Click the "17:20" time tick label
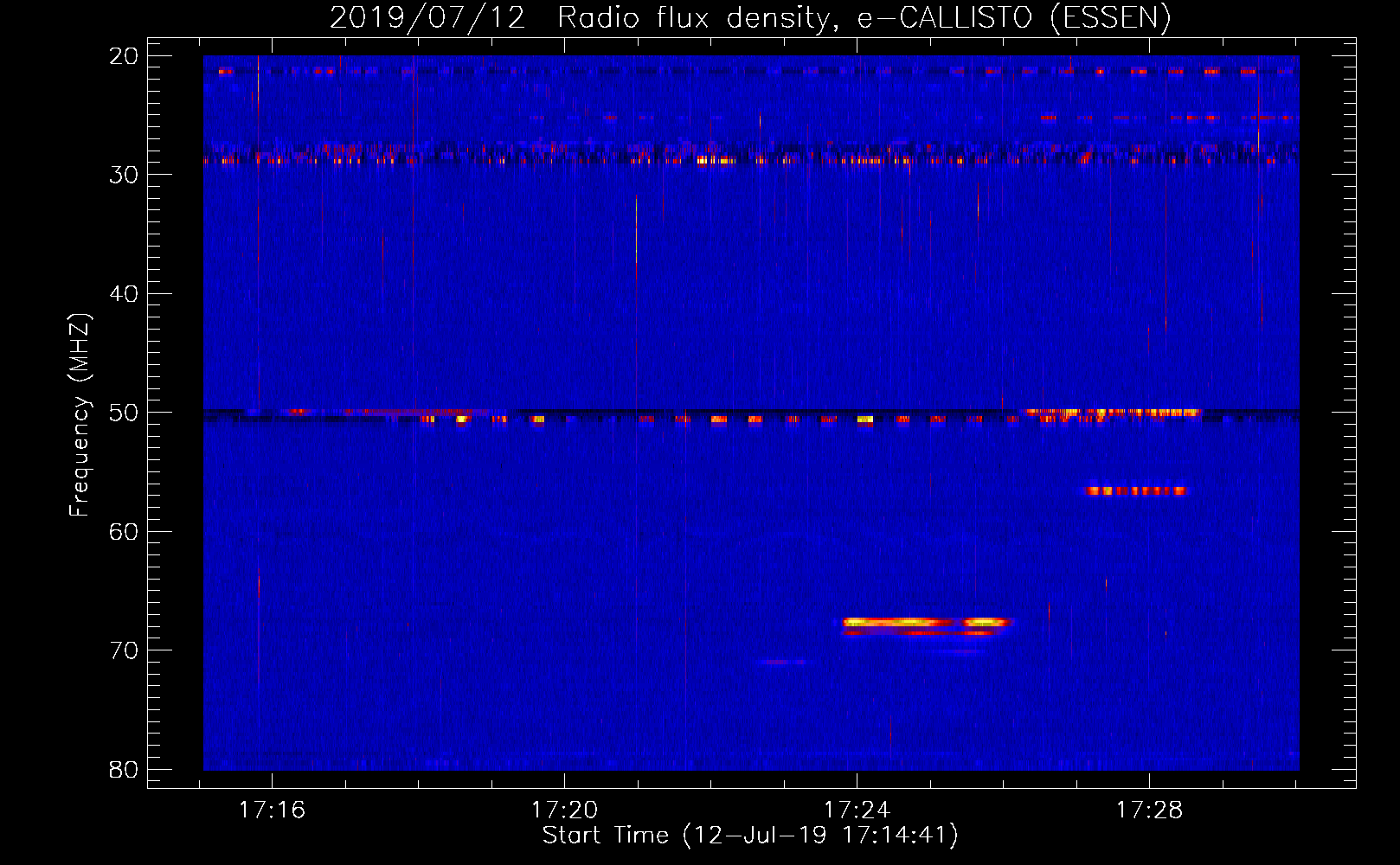The width and height of the screenshot is (1400, 865). coord(565,811)
